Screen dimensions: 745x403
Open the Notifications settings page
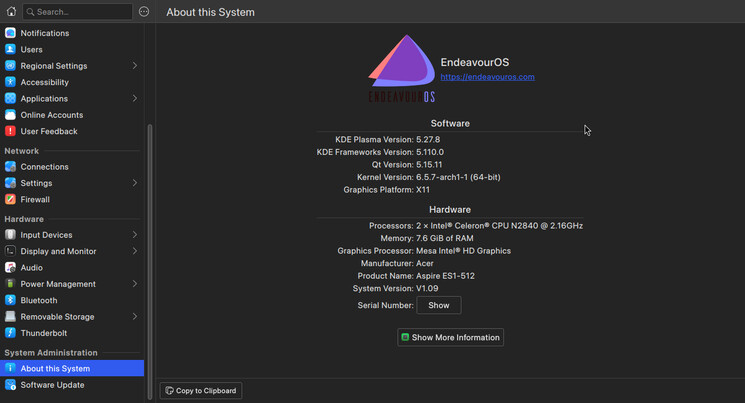pyautogui.click(x=72, y=33)
